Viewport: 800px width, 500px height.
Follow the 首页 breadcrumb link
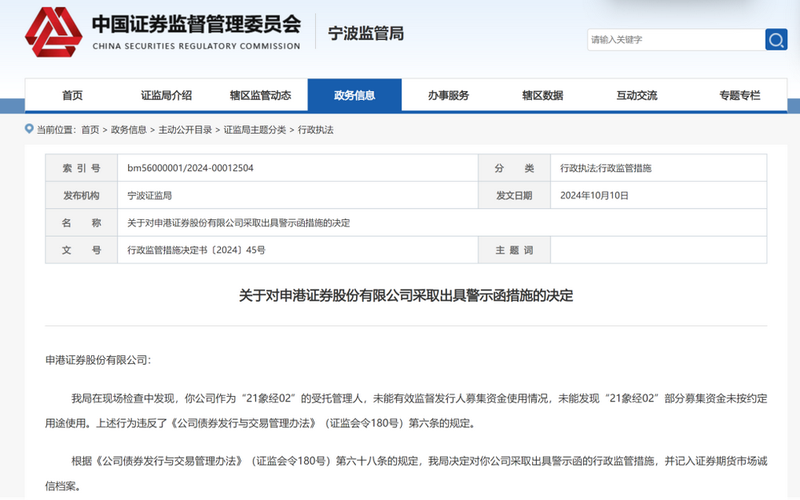pyautogui.click(x=90, y=130)
